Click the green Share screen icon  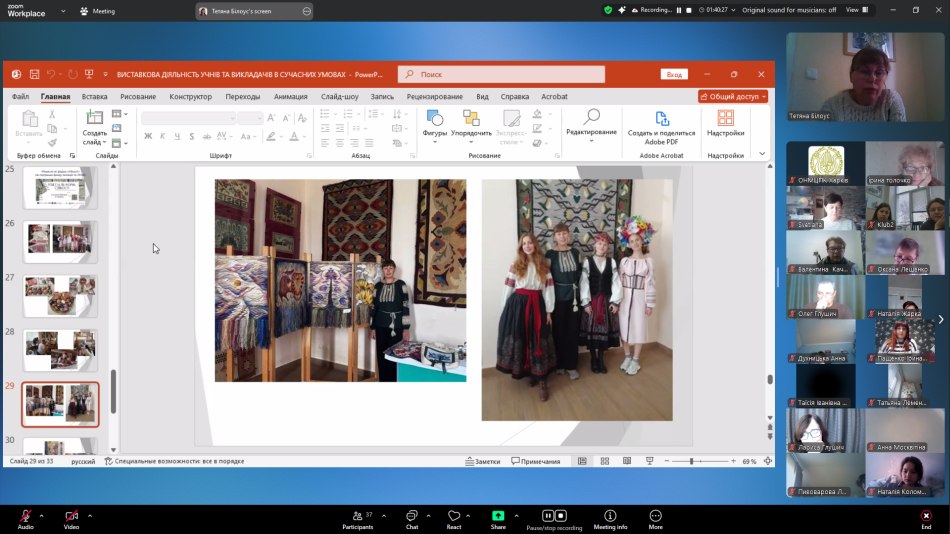[x=498, y=516]
